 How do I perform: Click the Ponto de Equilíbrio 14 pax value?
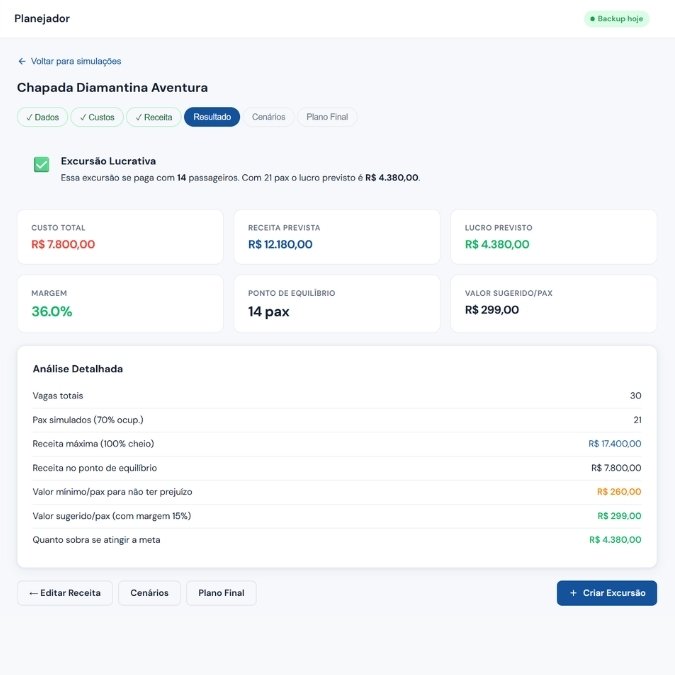(269, 311)
